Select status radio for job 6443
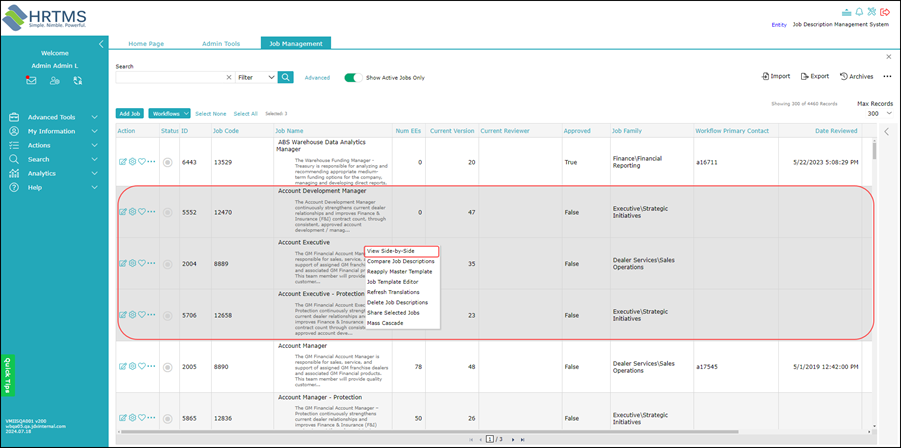This screenshot has width=901, height=448. point(168,163)
